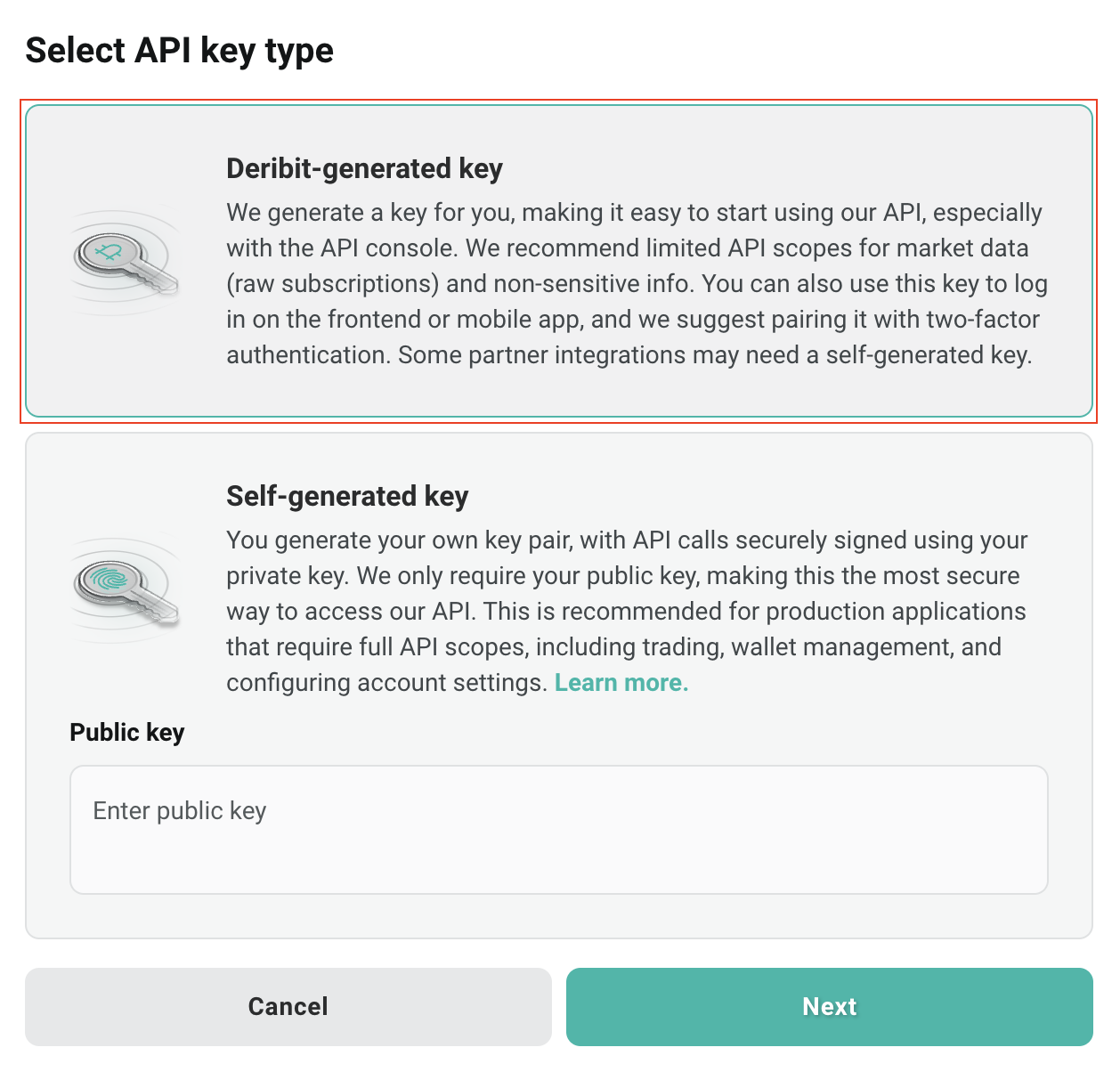Click the Deribit-generated key description paragraph
1120x1080 pixels.
(x=637, y=283)
